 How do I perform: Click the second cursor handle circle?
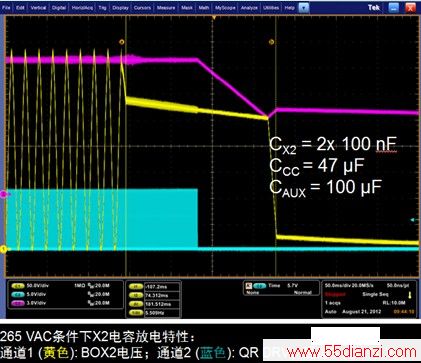click(x=271, y=42)
